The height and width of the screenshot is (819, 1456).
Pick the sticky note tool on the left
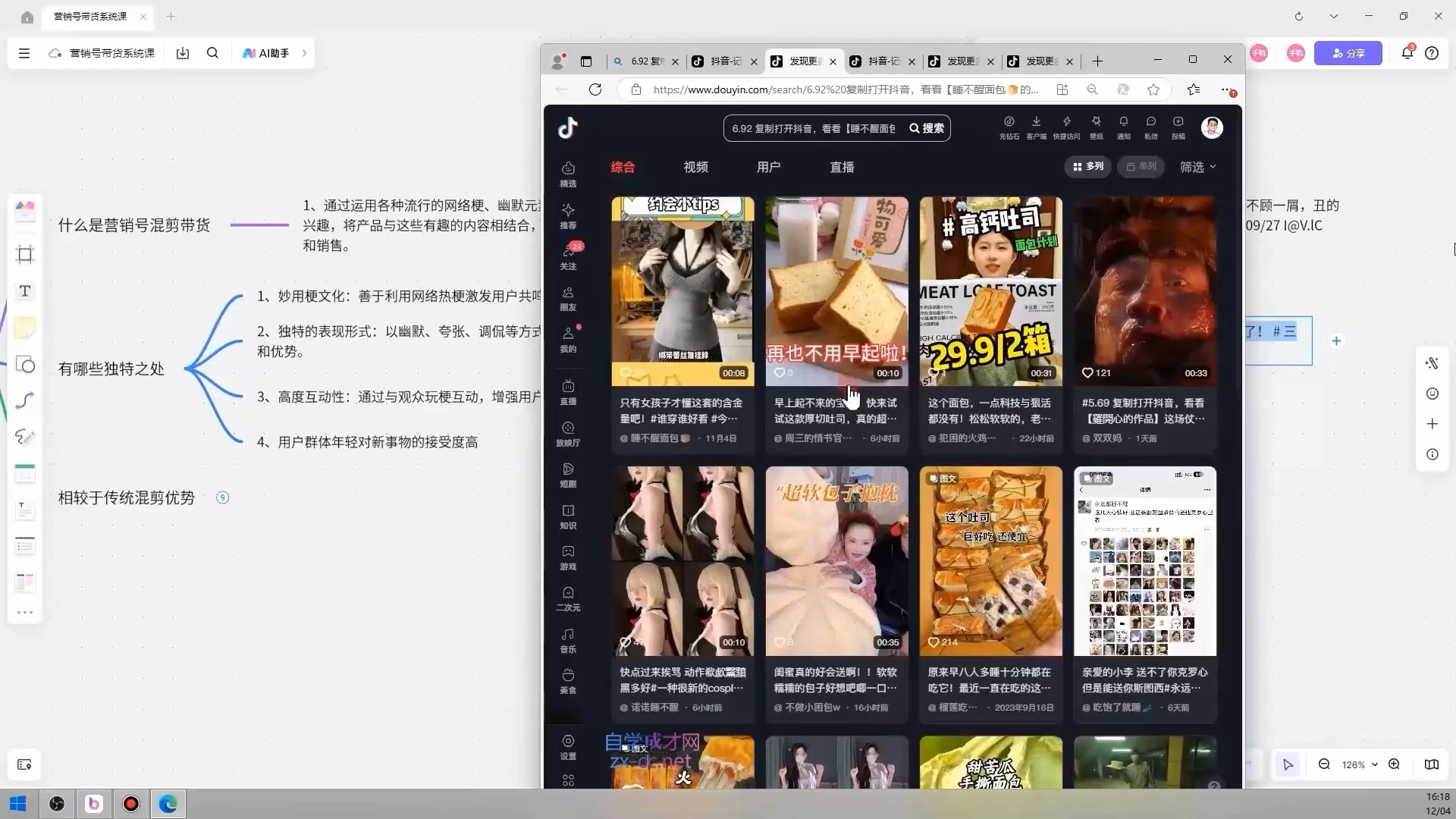25,328
